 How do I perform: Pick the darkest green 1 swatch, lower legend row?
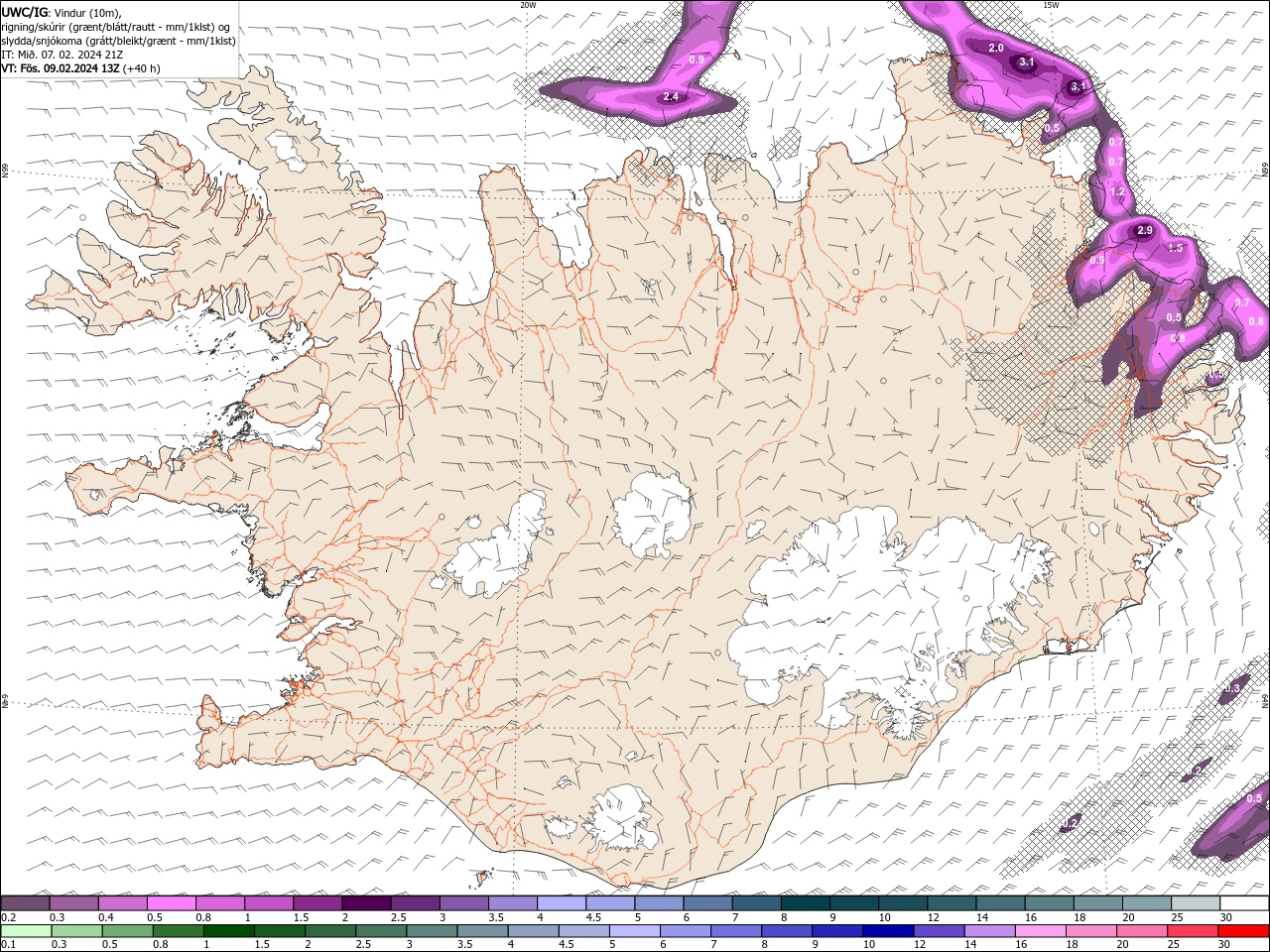[x=228, y=931]
